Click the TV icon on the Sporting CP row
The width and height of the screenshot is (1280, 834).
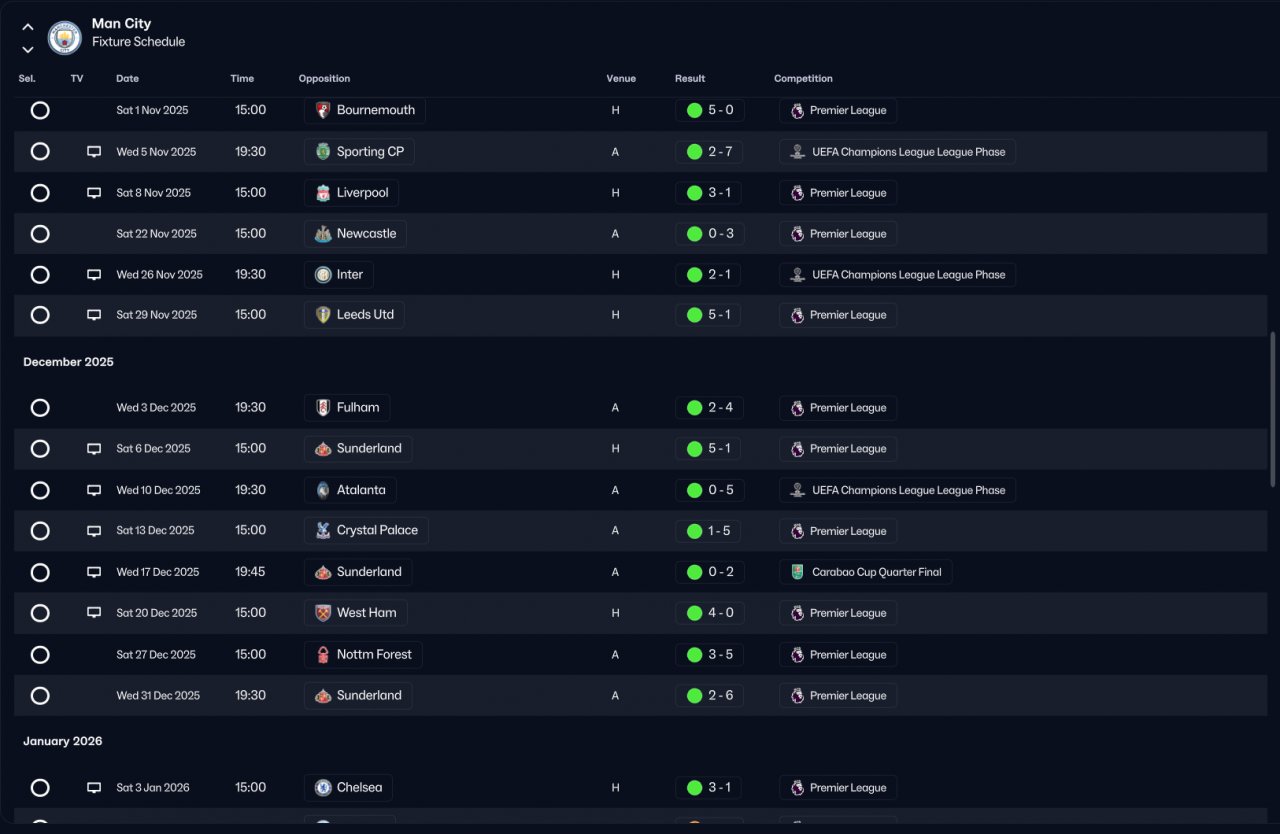94,152
